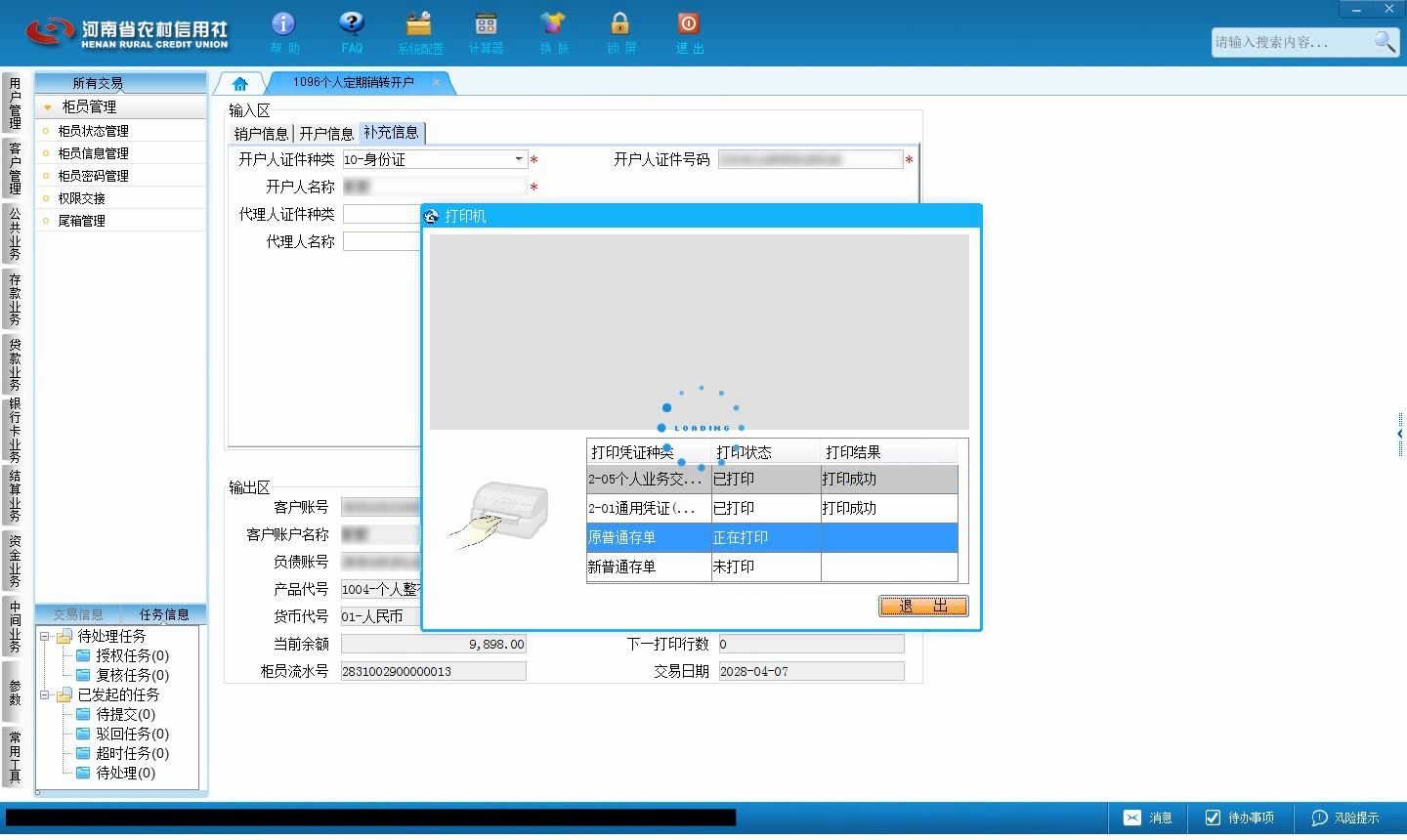Open 尾箱管理 menu entry
Screen dimensions: 1407x840
coord(81,221)
